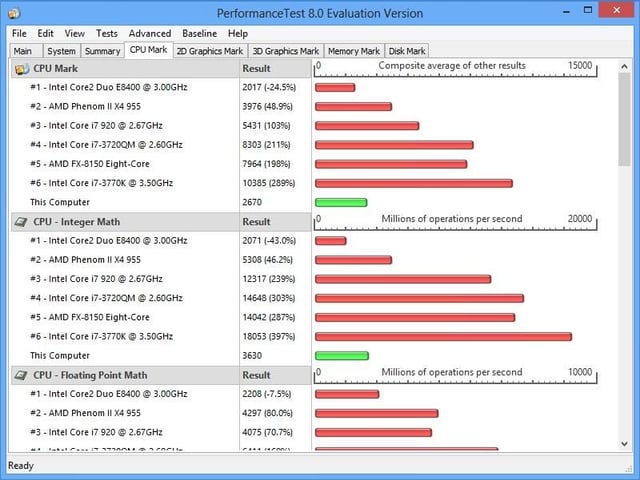This screenshot has width=640, height=480.
Task: Switch to the Summary tab
Action: click(102, 51)
